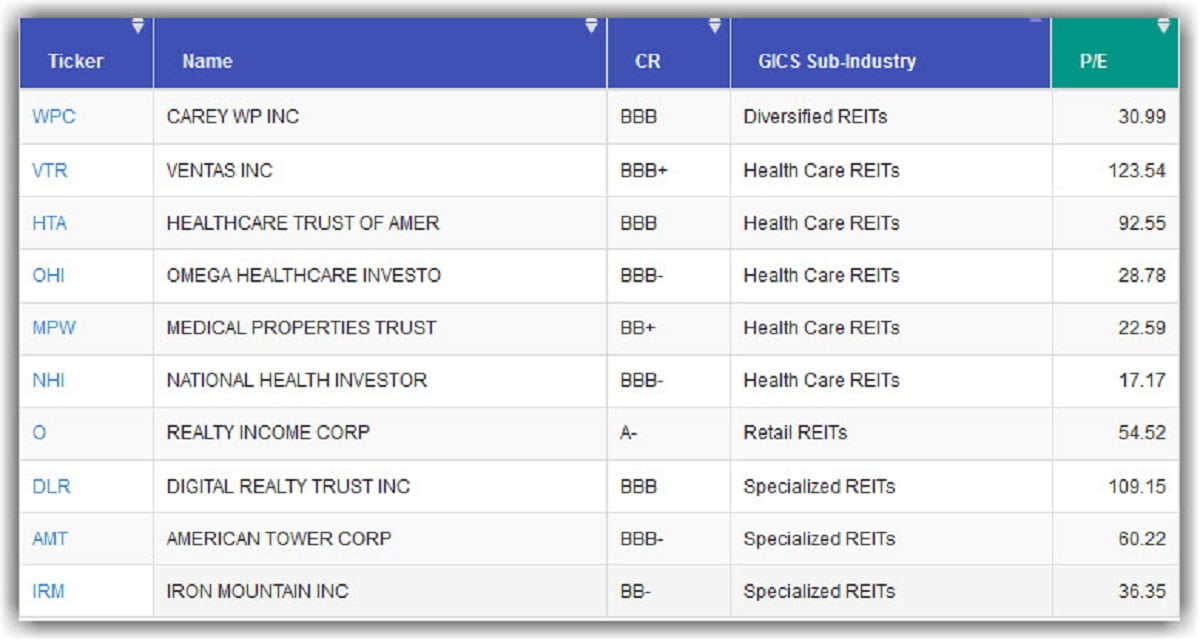Open the IRM ticker link
The width and height of the screenshot is (1200, 641).
(48, 591)
